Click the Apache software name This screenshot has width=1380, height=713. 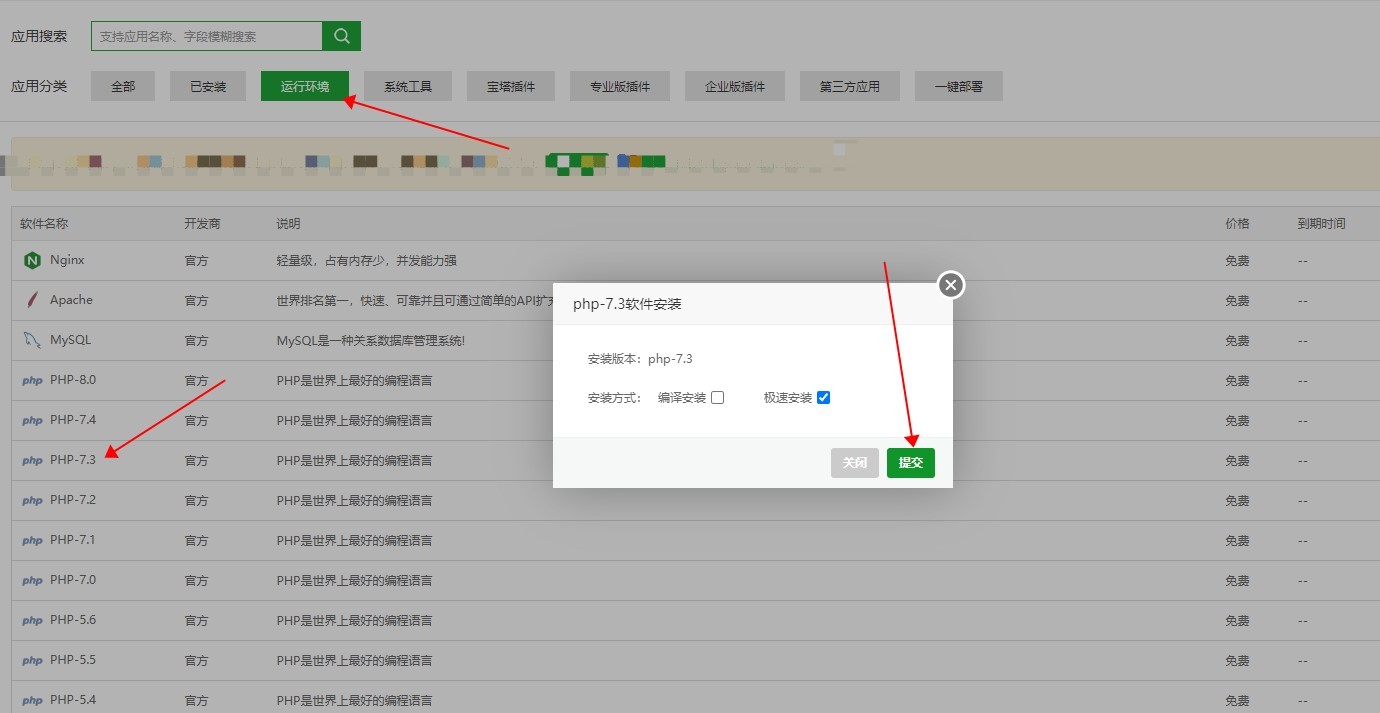(x=71, y=300)
